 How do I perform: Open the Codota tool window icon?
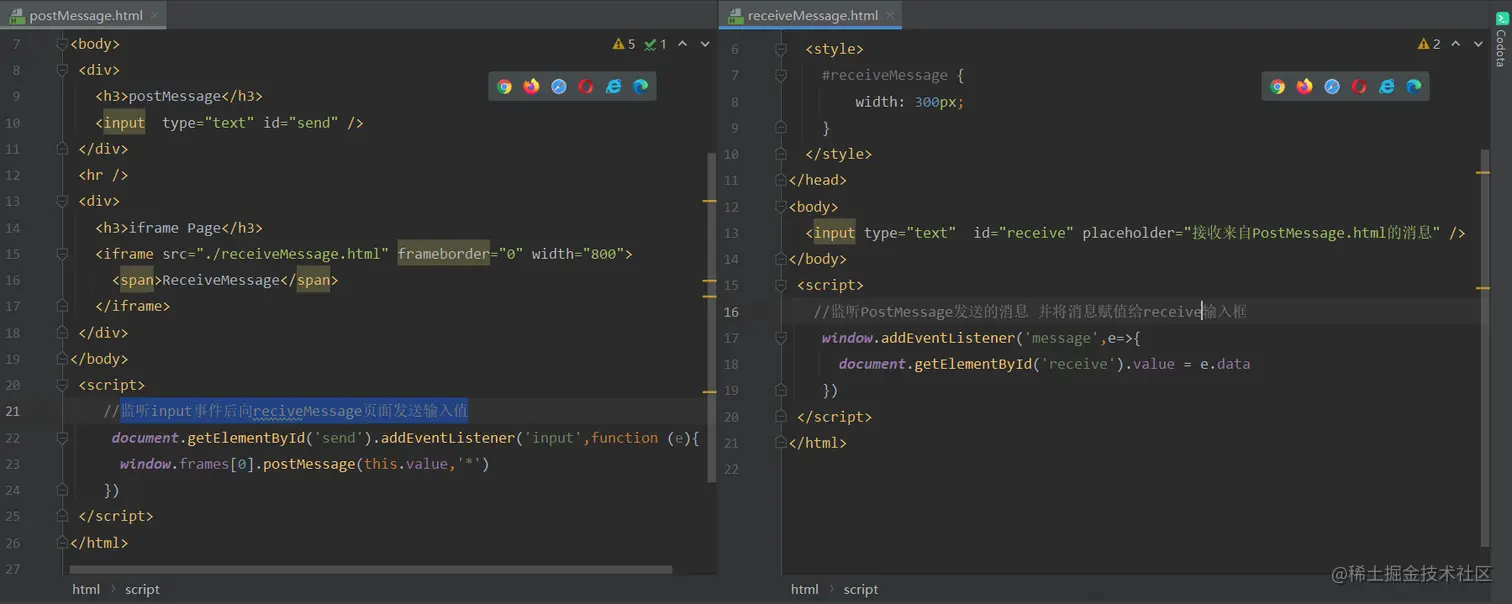coord(1500,19)
